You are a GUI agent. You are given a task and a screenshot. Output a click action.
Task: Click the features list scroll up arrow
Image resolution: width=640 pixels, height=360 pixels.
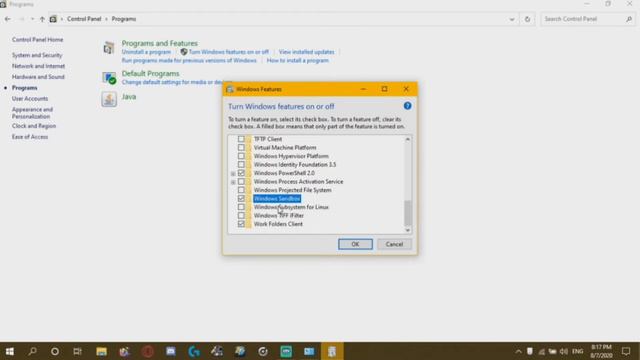click(407, 140)
